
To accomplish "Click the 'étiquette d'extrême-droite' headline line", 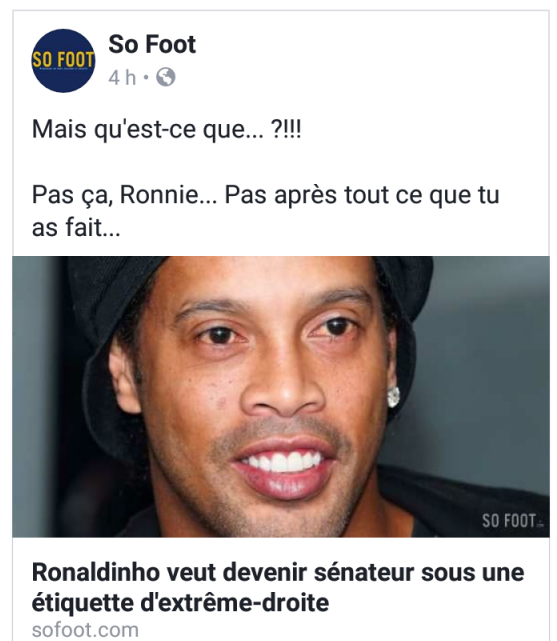I will (180, 603).
